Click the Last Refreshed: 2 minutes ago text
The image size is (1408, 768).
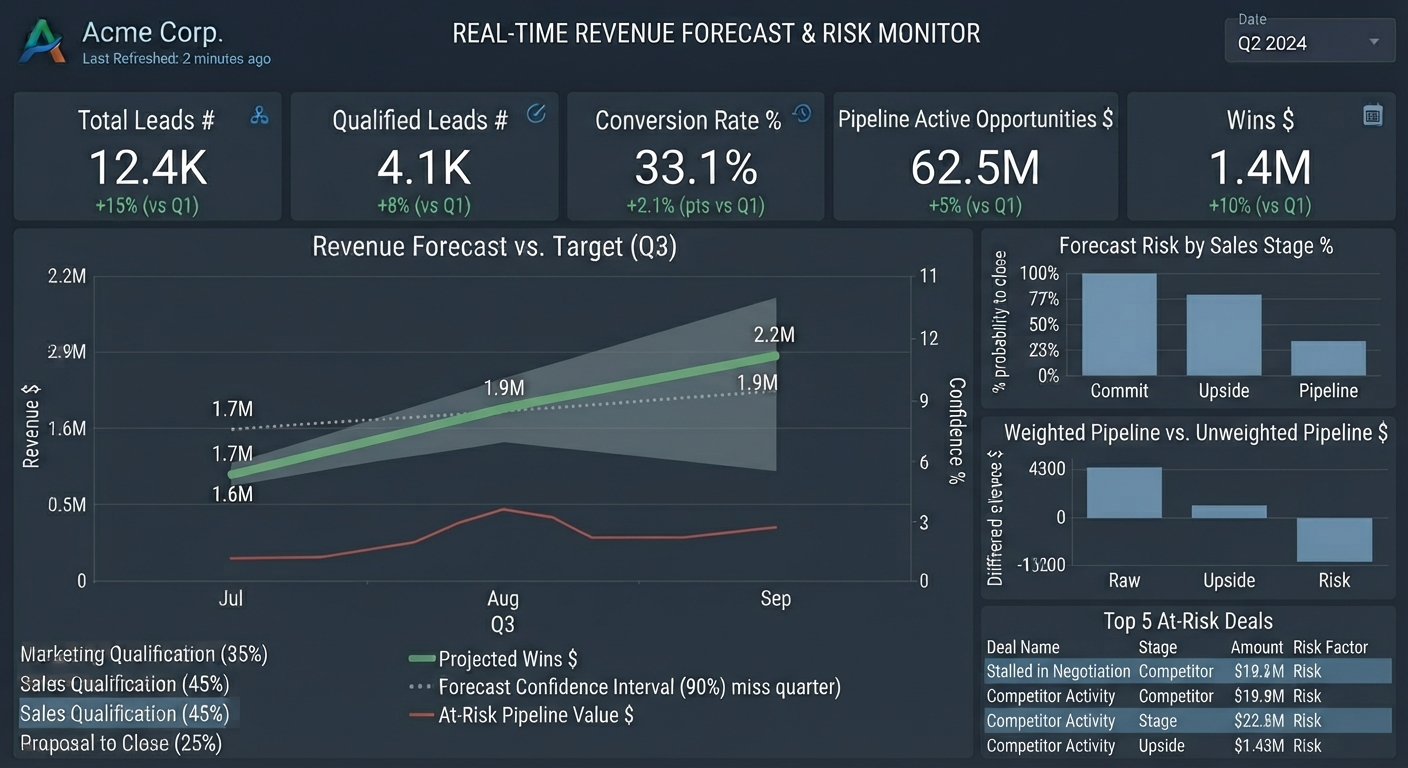176,59
